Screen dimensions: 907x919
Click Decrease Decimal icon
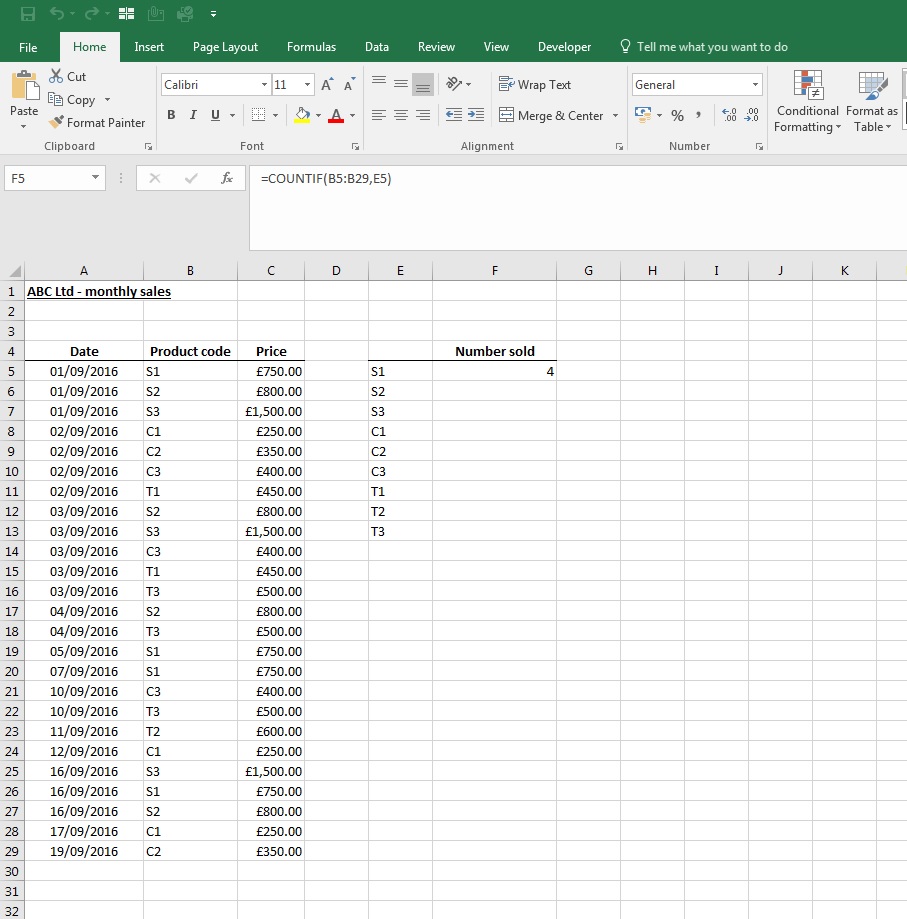point(752,115)
